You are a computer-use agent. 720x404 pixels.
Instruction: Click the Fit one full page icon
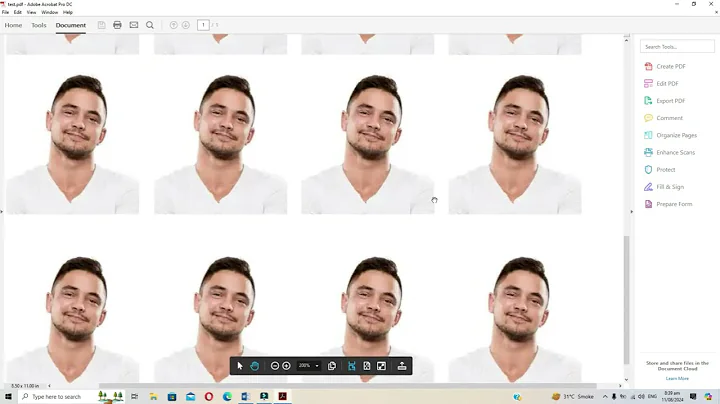(x=366, y=366)
